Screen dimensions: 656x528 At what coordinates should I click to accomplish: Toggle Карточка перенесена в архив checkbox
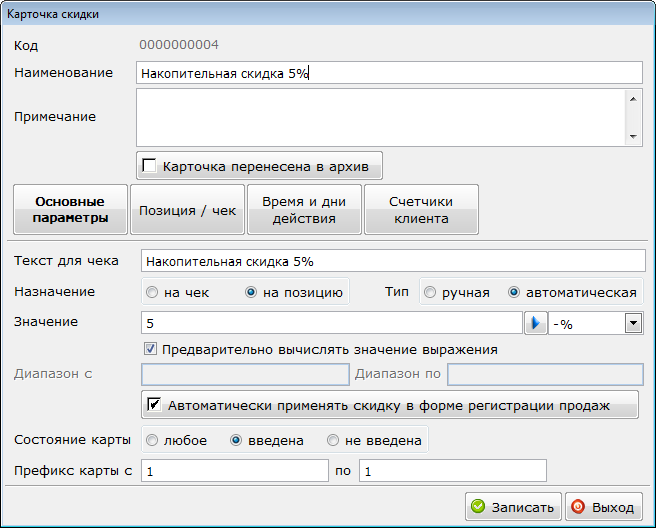[x=149, y=166]
